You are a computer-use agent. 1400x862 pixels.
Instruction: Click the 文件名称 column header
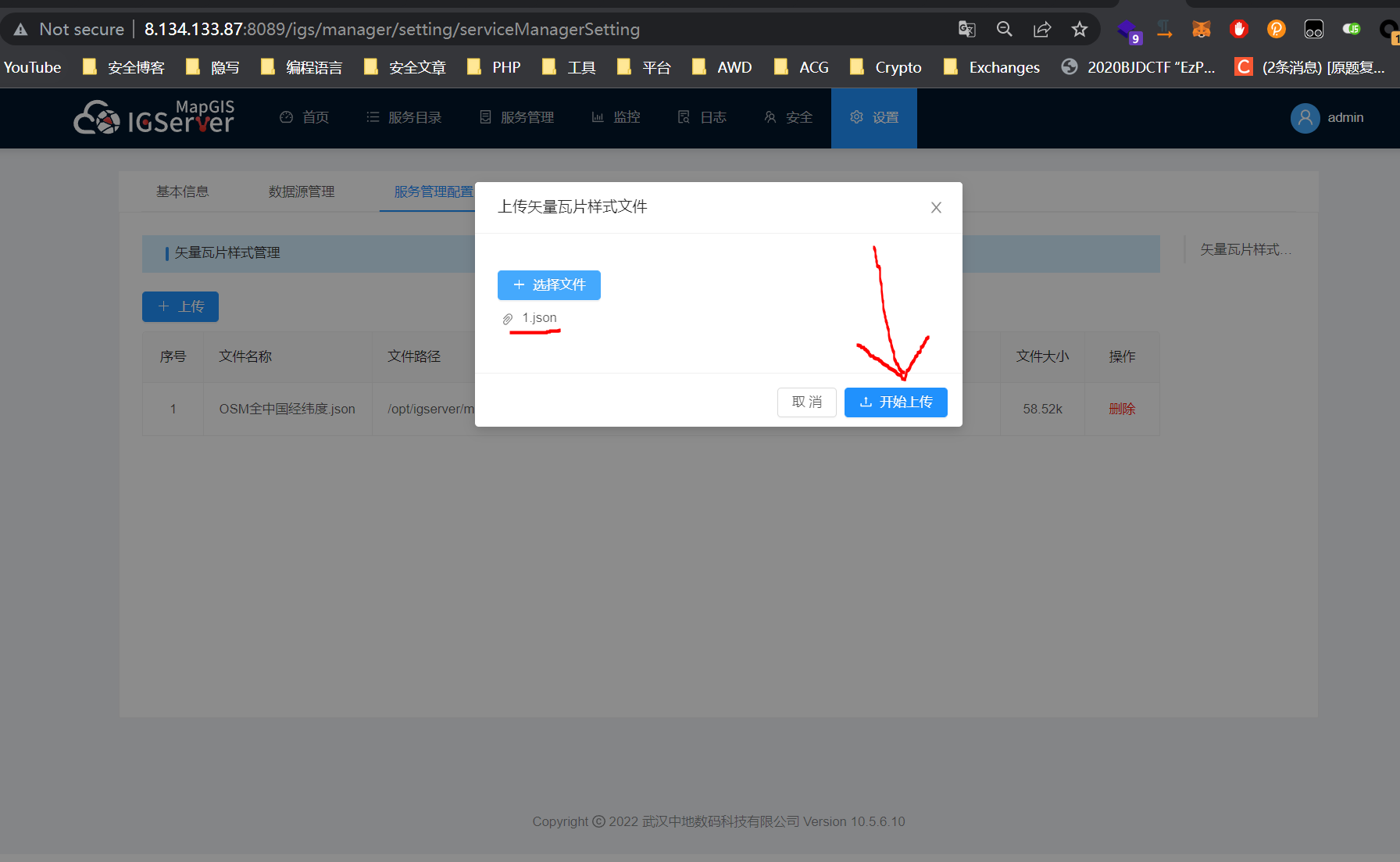pyautogui.click(x=245, y=356)
